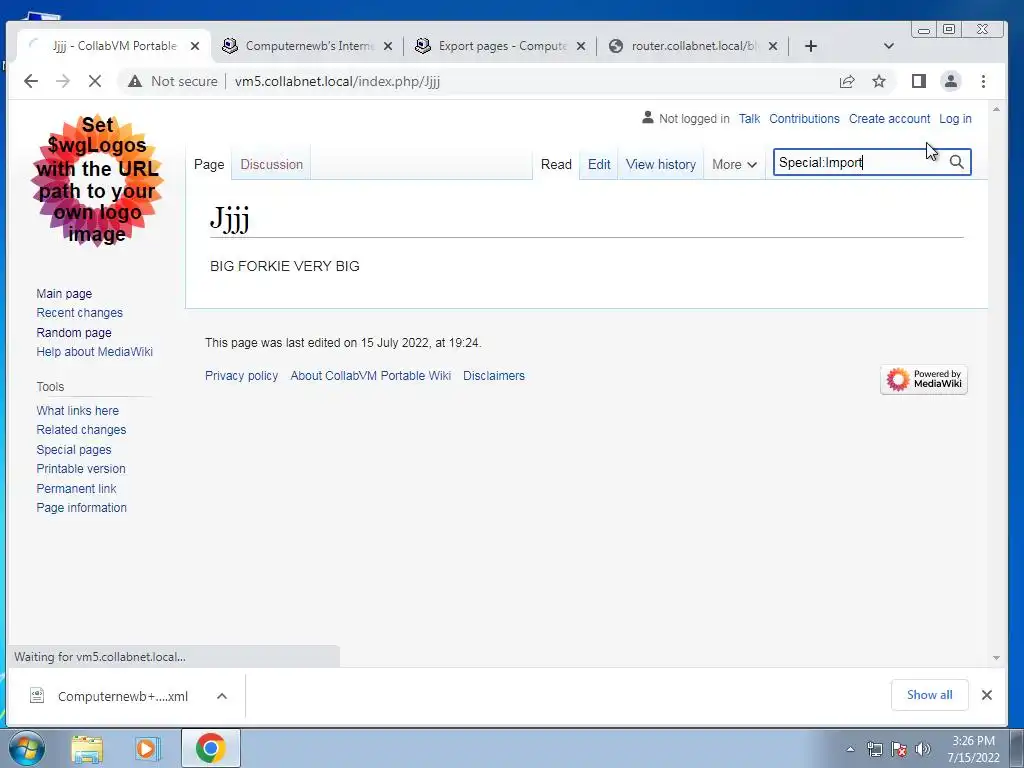The width and height of the screenshot is (1024, 768).
Task: Close the downloads bar
Action: (987, 695)
